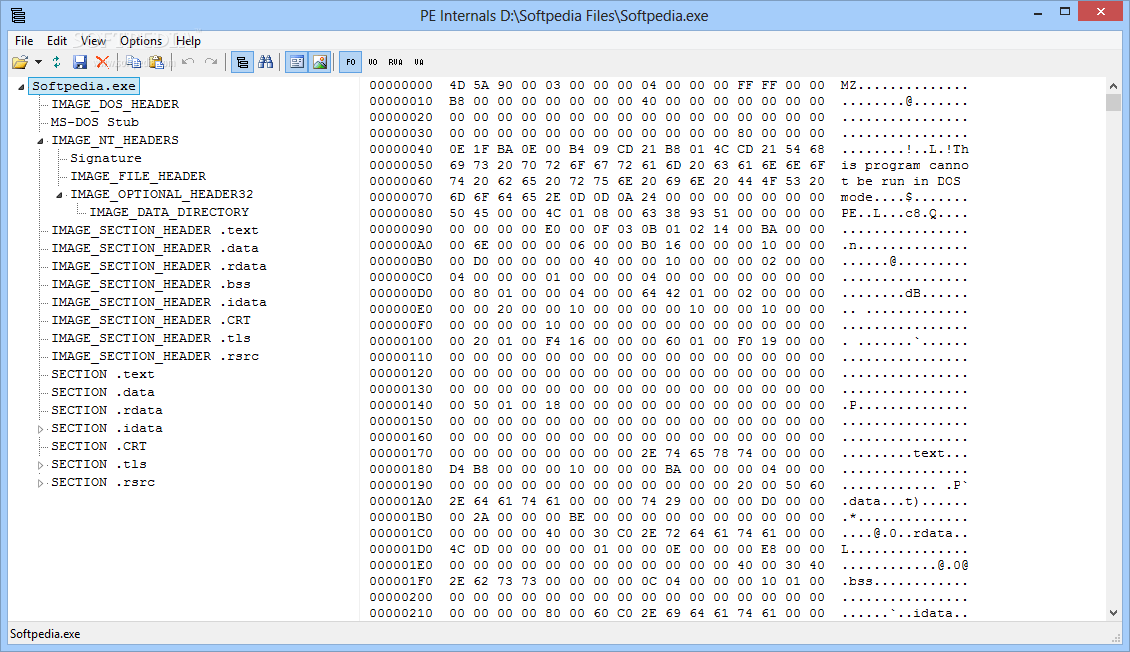Screen dimensions: 1130x652
Task: Click offset 00000000 in hex view
Action: tap(401, 86)
